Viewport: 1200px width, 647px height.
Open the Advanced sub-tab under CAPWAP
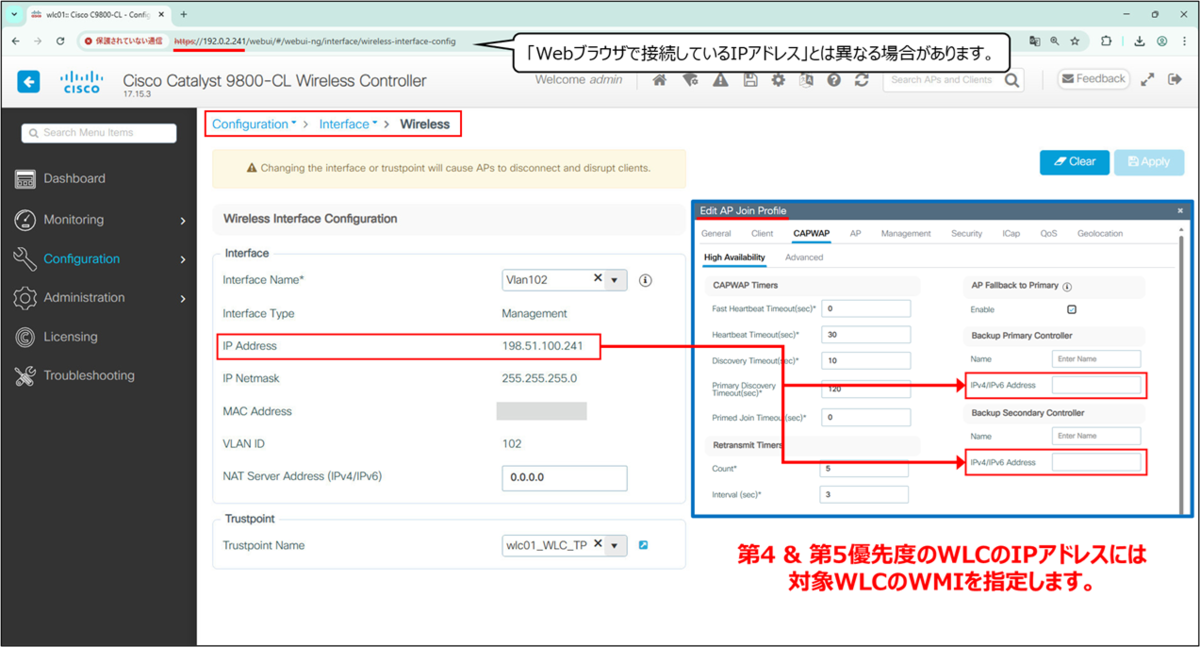[804, 258]
